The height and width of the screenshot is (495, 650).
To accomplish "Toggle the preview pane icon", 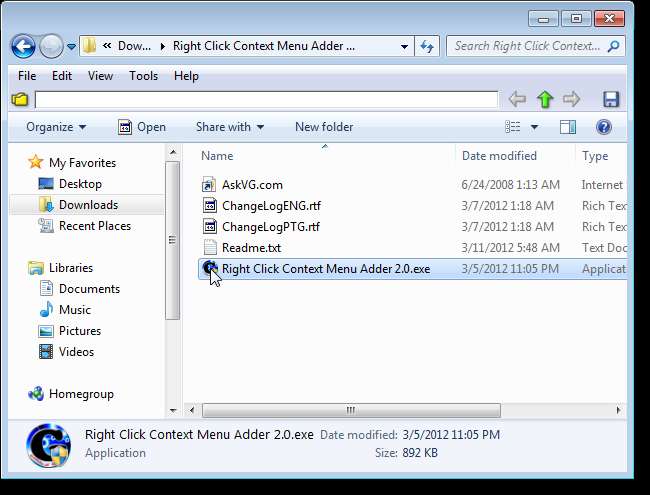I will [568, 127].
